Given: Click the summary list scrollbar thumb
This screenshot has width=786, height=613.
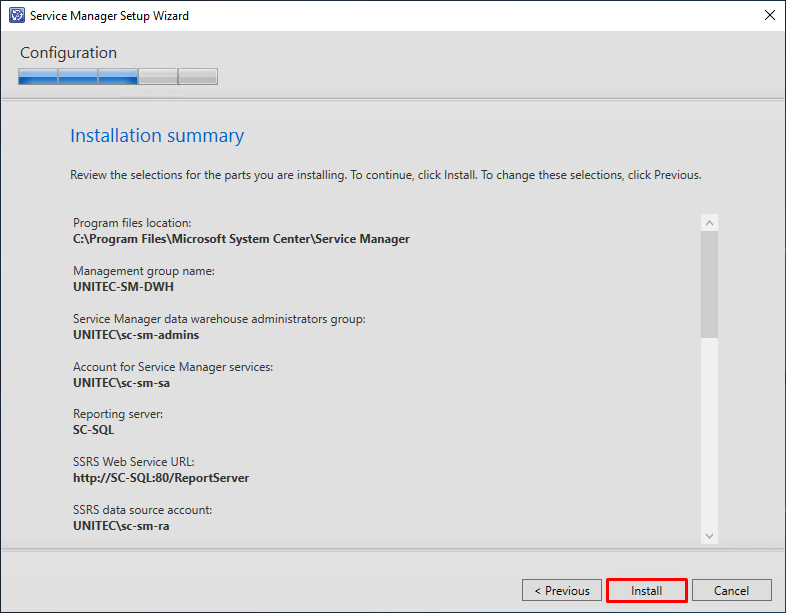Looking at the screenshot, I should pos(709,284).
